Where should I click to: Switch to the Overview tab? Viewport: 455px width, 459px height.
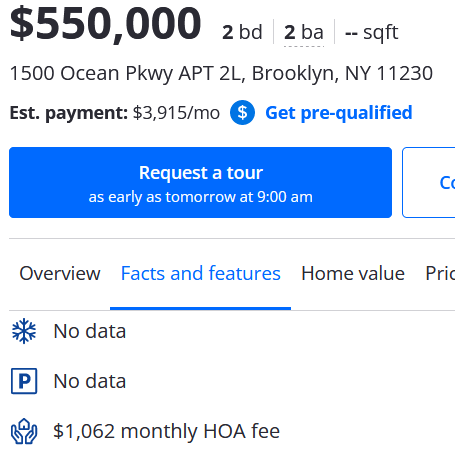pyautogui.click(x=60, y=273)
